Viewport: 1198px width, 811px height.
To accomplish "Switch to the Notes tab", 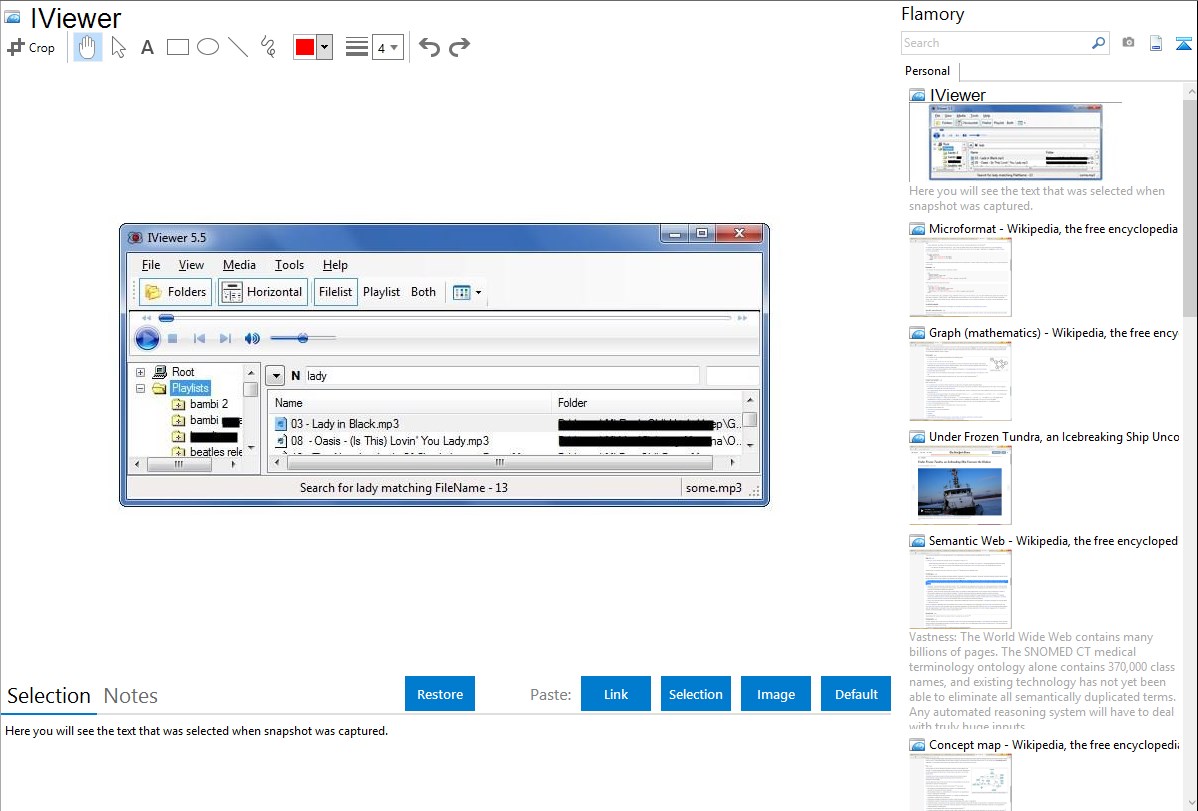I will 131,696.
